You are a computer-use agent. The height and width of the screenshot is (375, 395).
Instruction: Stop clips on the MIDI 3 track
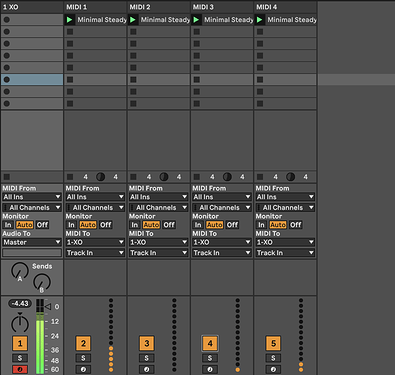coord(197,177)
